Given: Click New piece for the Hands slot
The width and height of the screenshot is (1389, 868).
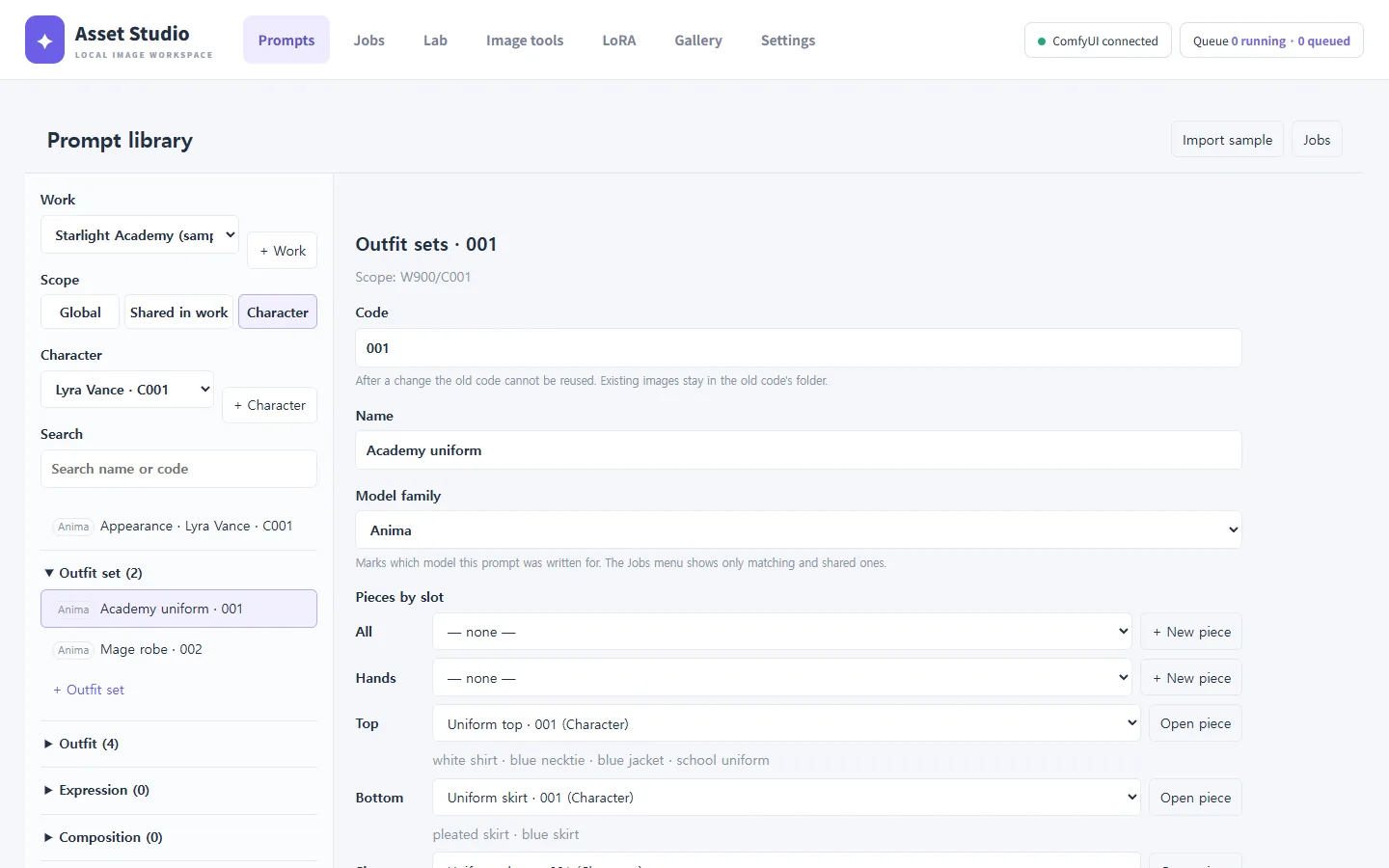Looking at the screenshot, I should [1191, 678].
